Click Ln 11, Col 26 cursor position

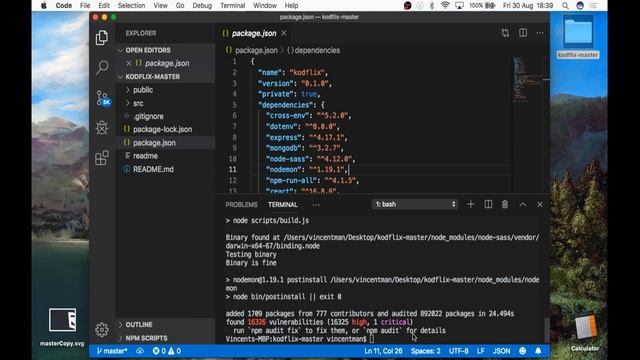point(383,351)
